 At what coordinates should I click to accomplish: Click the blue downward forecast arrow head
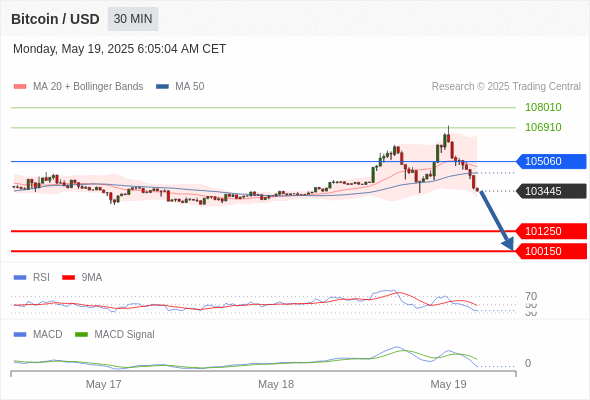(x=508, y=244)
